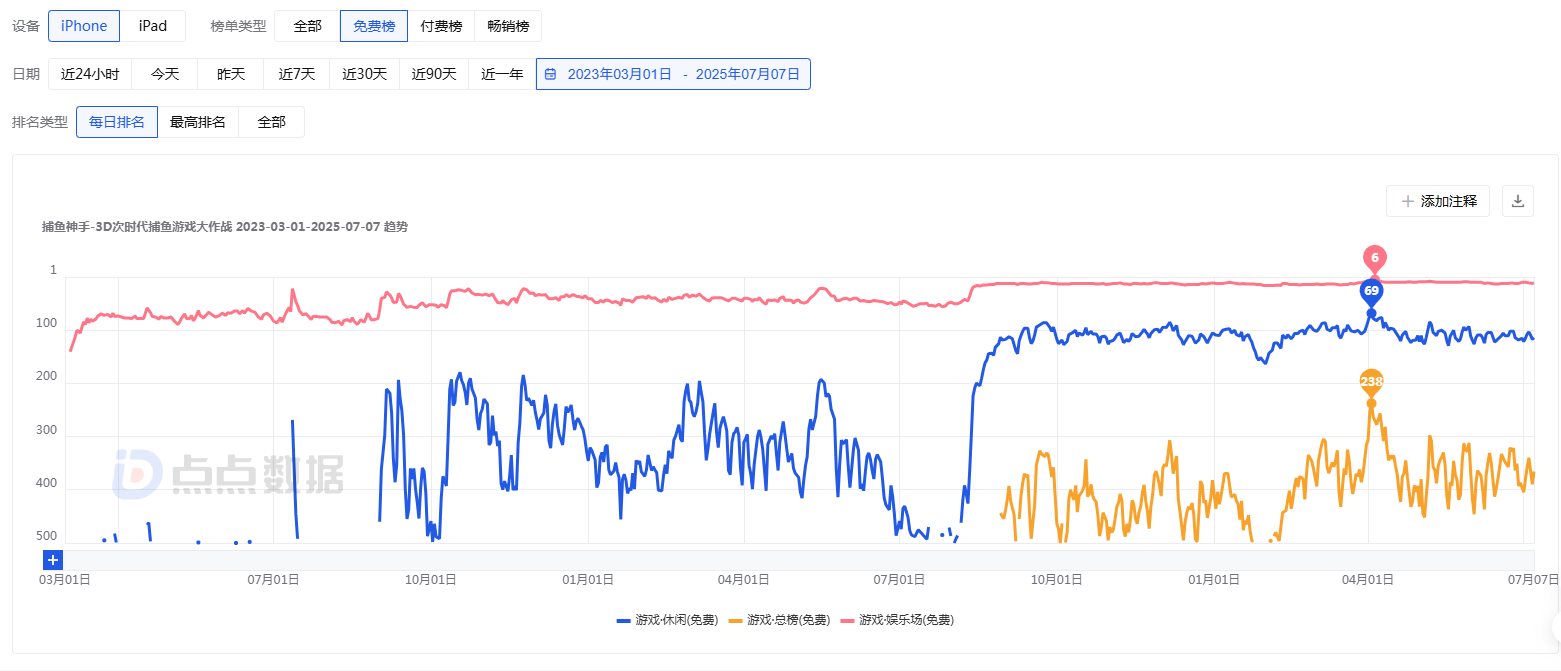Toggle 游戏-休闲(免费) legend series
The height and width of the screenshot is (671, 1561).
[667, 620]
